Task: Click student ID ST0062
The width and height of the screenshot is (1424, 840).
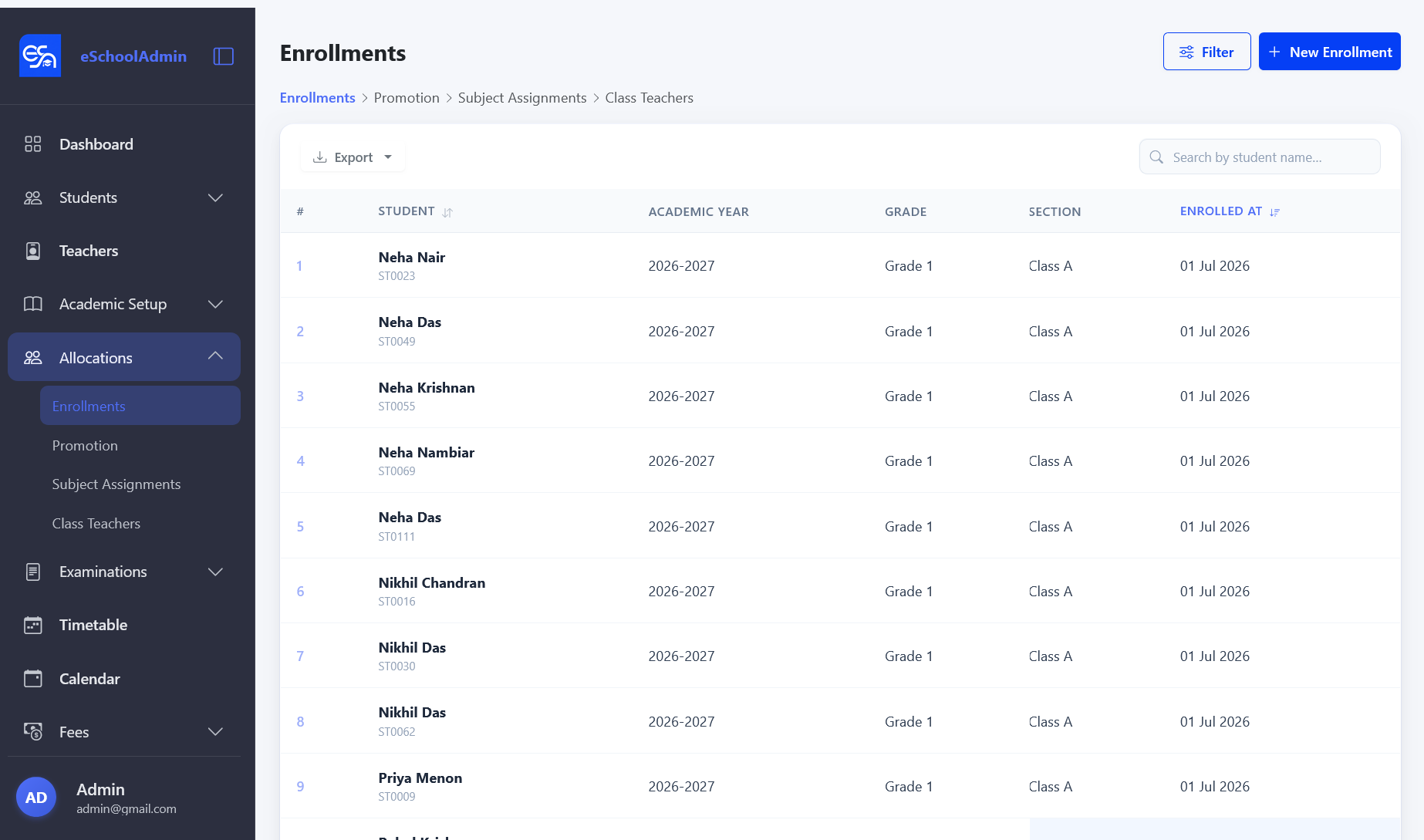Action: (396, 732)
